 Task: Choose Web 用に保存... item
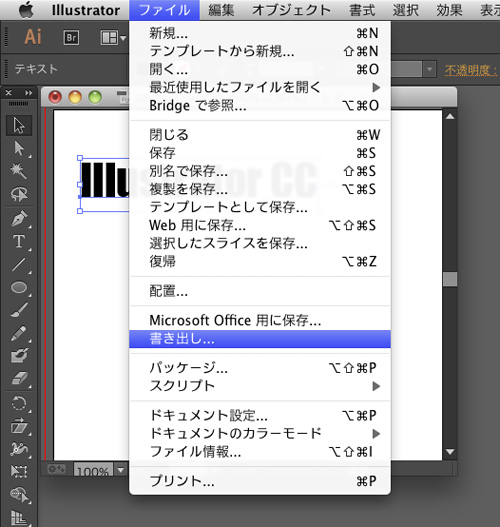tap(260, 225)
